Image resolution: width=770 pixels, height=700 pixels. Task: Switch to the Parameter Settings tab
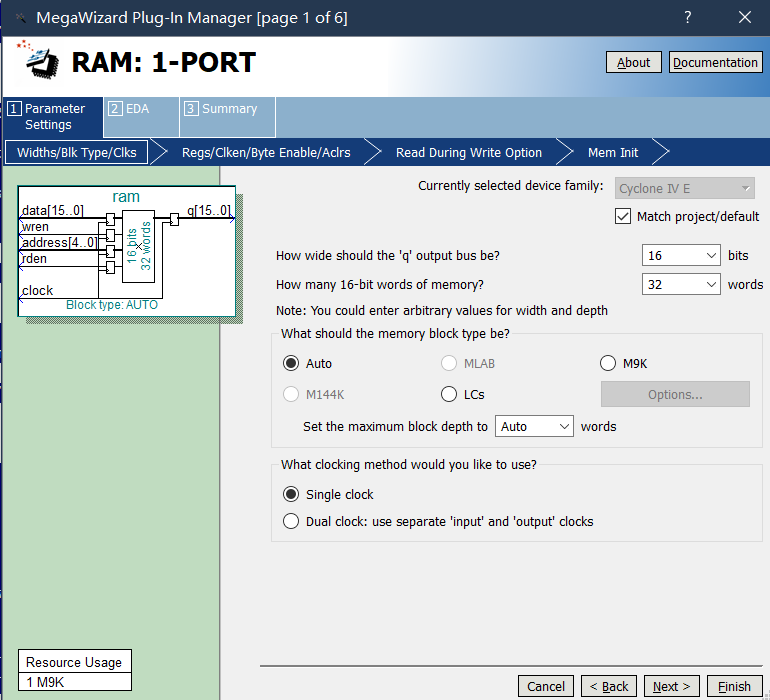[x=53, y=117]
